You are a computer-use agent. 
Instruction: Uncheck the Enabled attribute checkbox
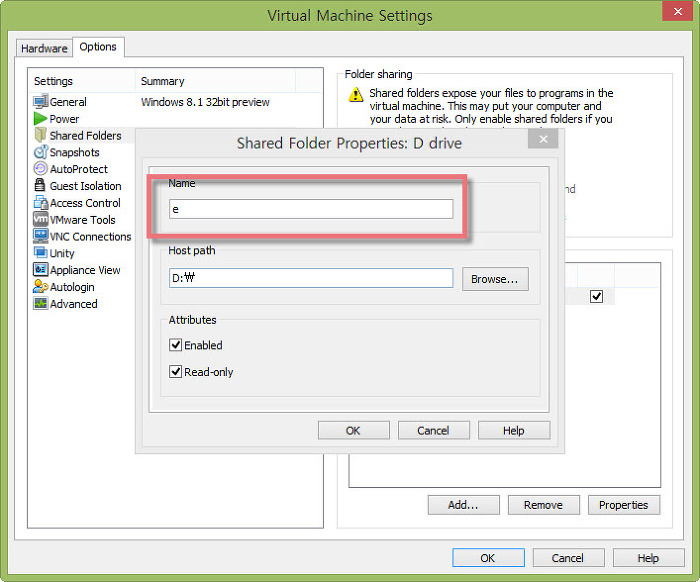(176, 345)
